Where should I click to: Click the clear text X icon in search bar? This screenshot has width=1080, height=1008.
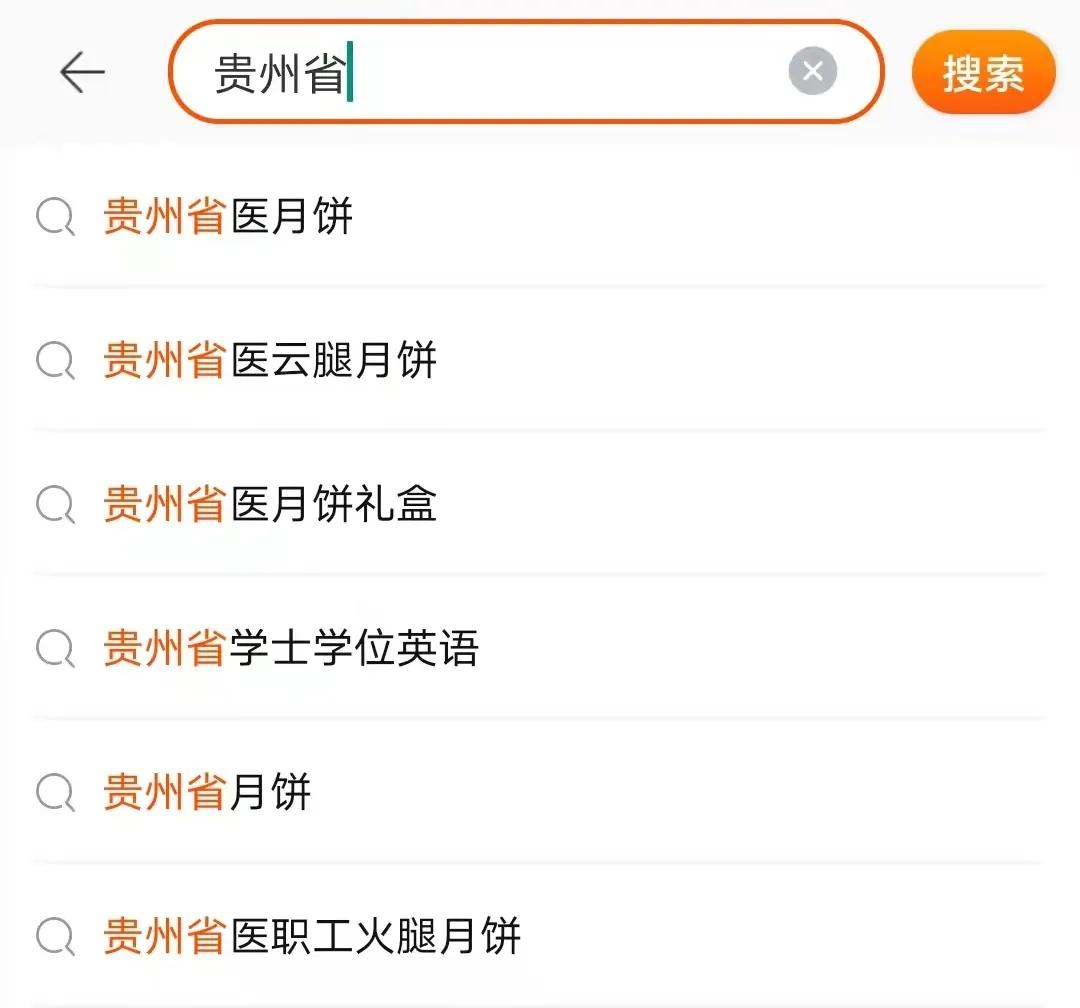[x=813, y=70]
